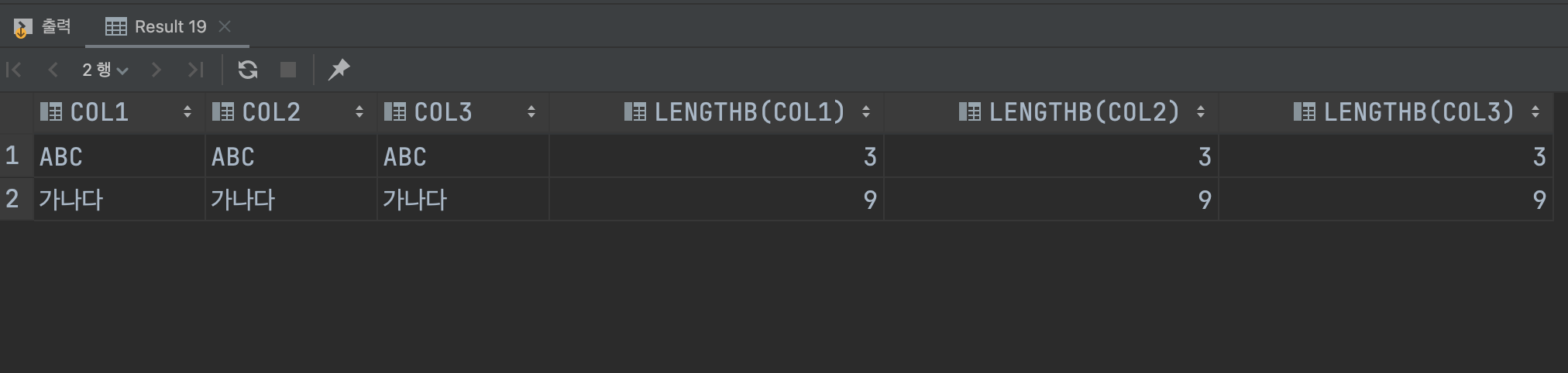Jump to last page of results
Viewport: 1568px width, 373px height.
(195, 70)
